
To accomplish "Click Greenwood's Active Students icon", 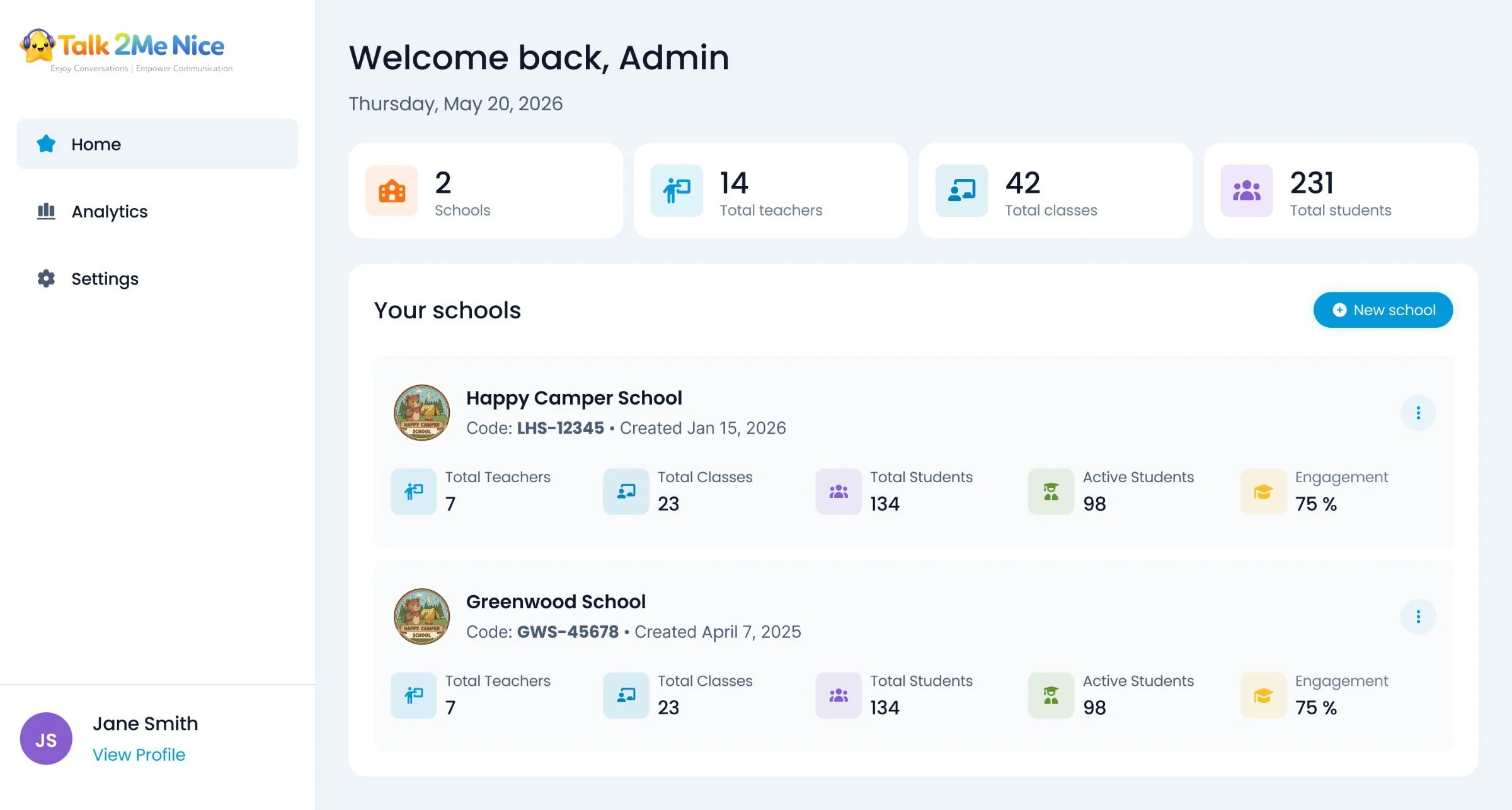I will (x=1051, y=695).
